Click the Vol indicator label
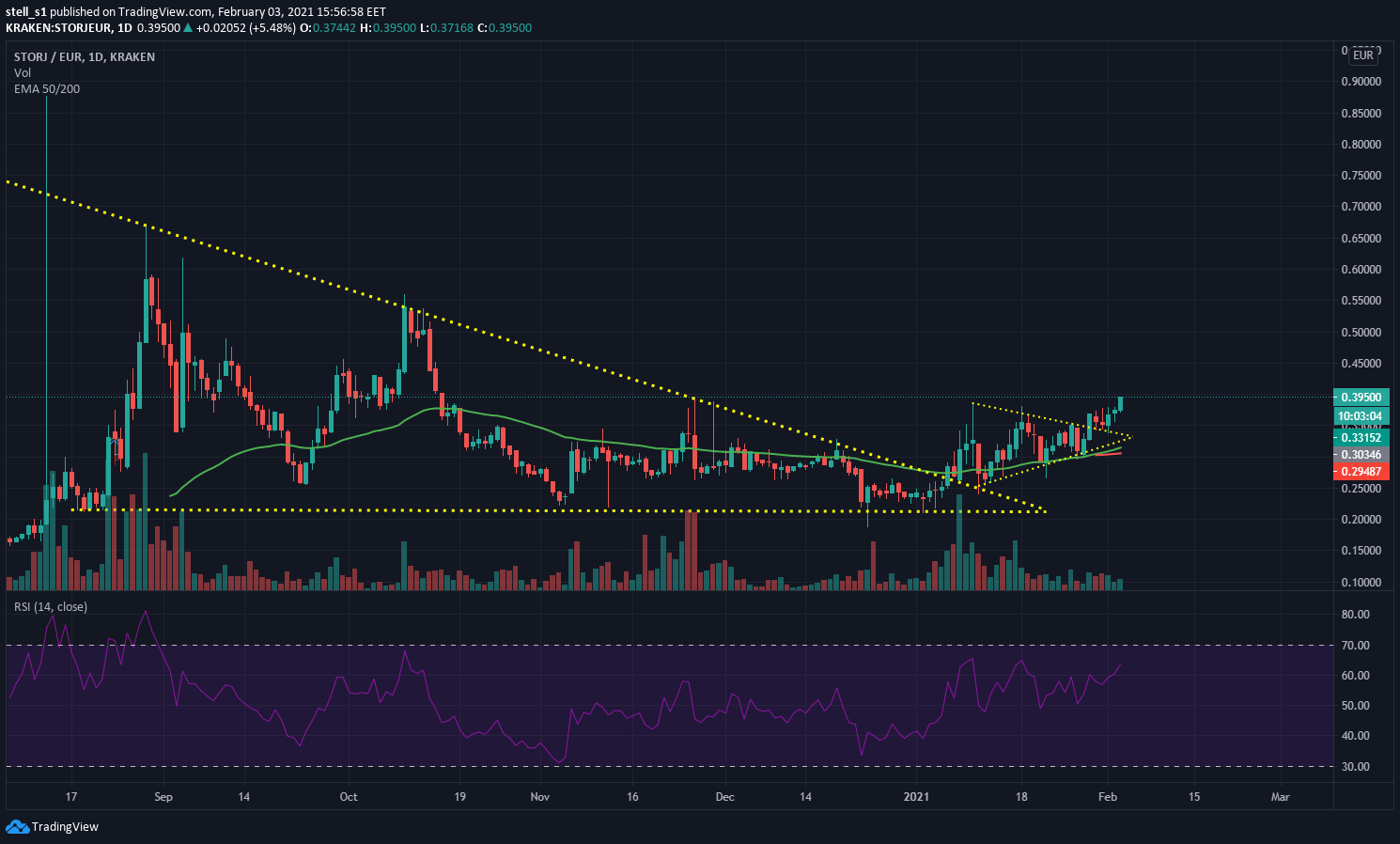1400x844 pixels. point(23,73)
